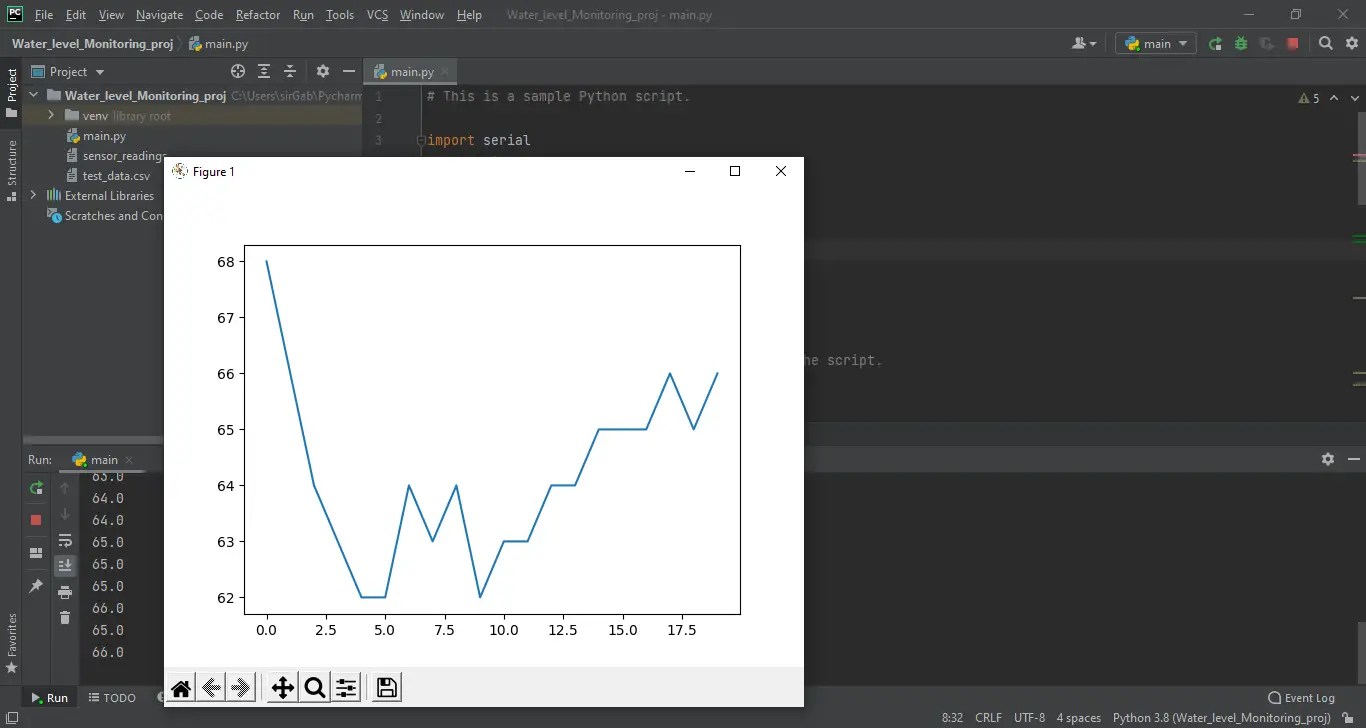Pin the Run tool window
Image resolution: width=1366 pixels, height=728 pixels.
pos(35,588)
